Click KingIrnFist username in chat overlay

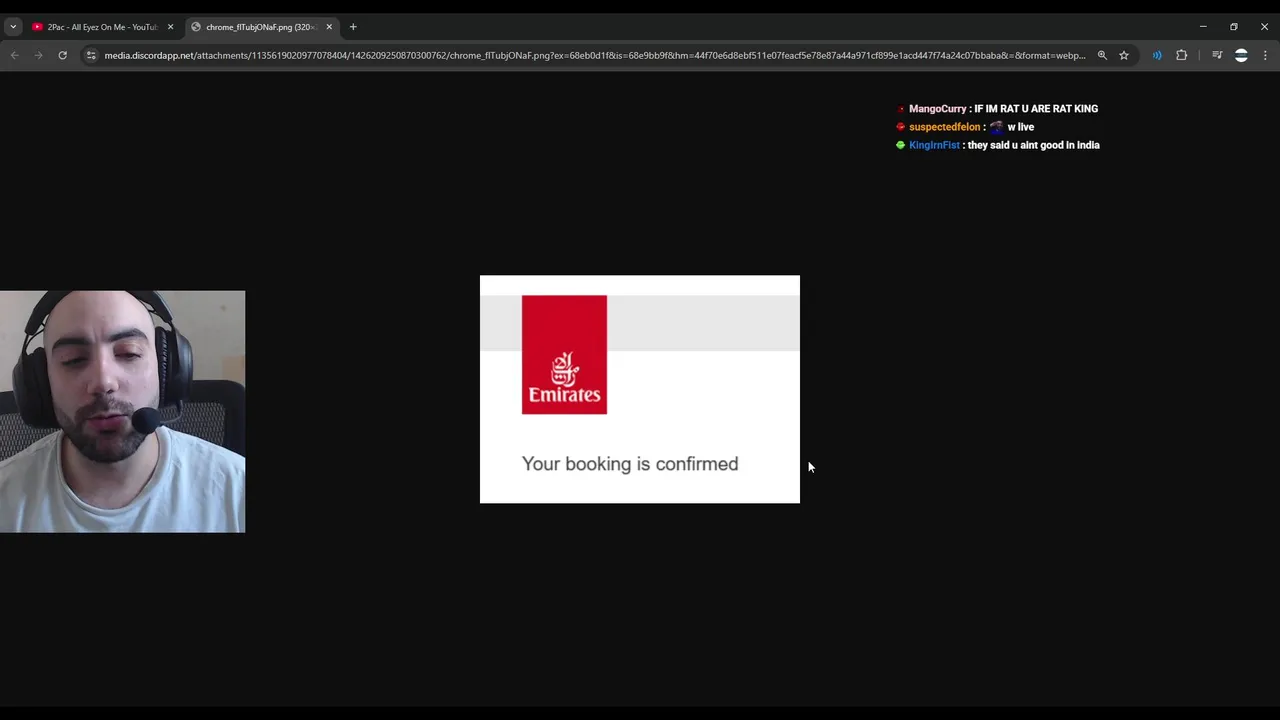[x=934, y=145]
